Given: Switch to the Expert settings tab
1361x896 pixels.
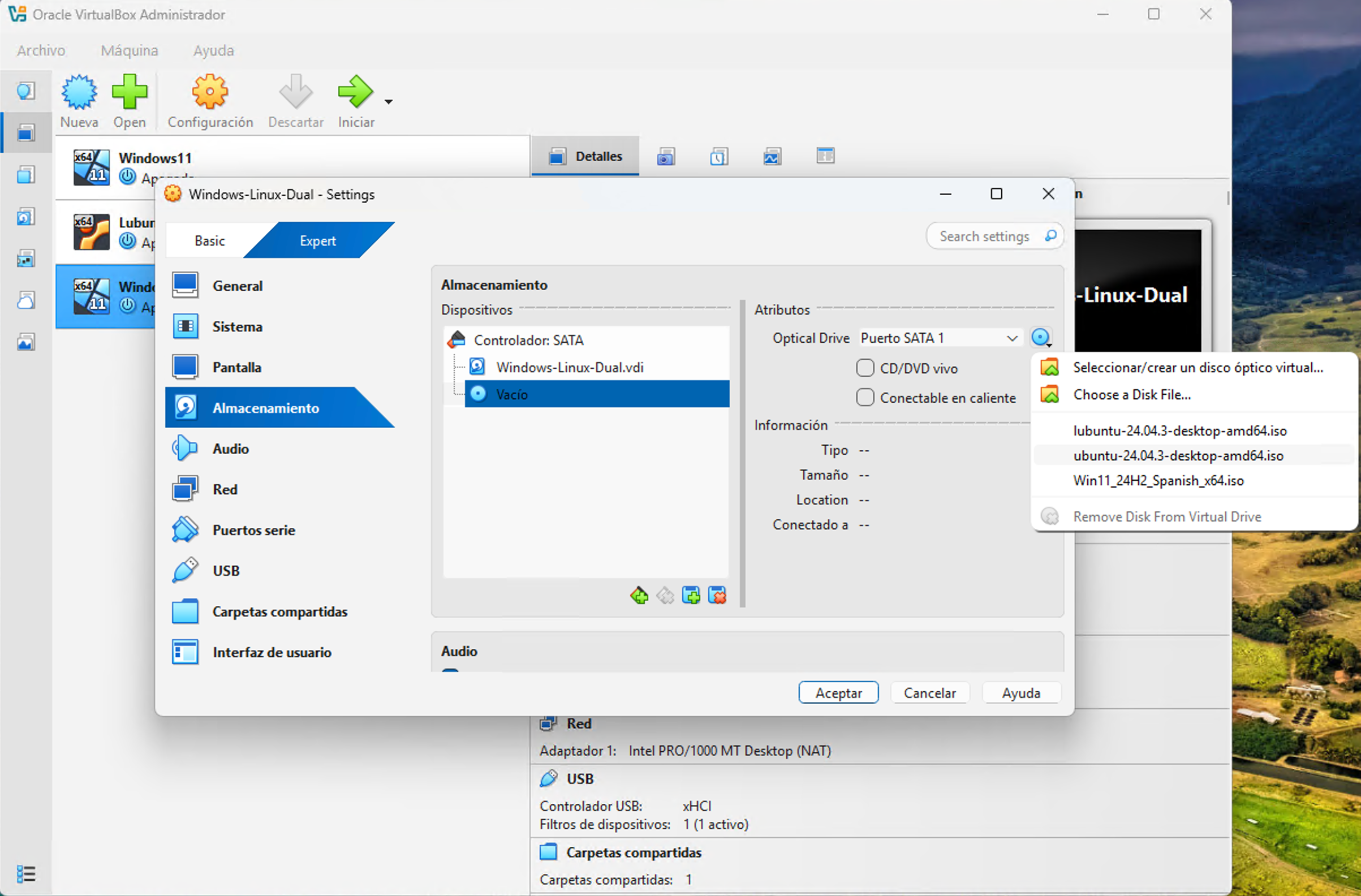Looking at the screenshot, I should coord(318,241).
